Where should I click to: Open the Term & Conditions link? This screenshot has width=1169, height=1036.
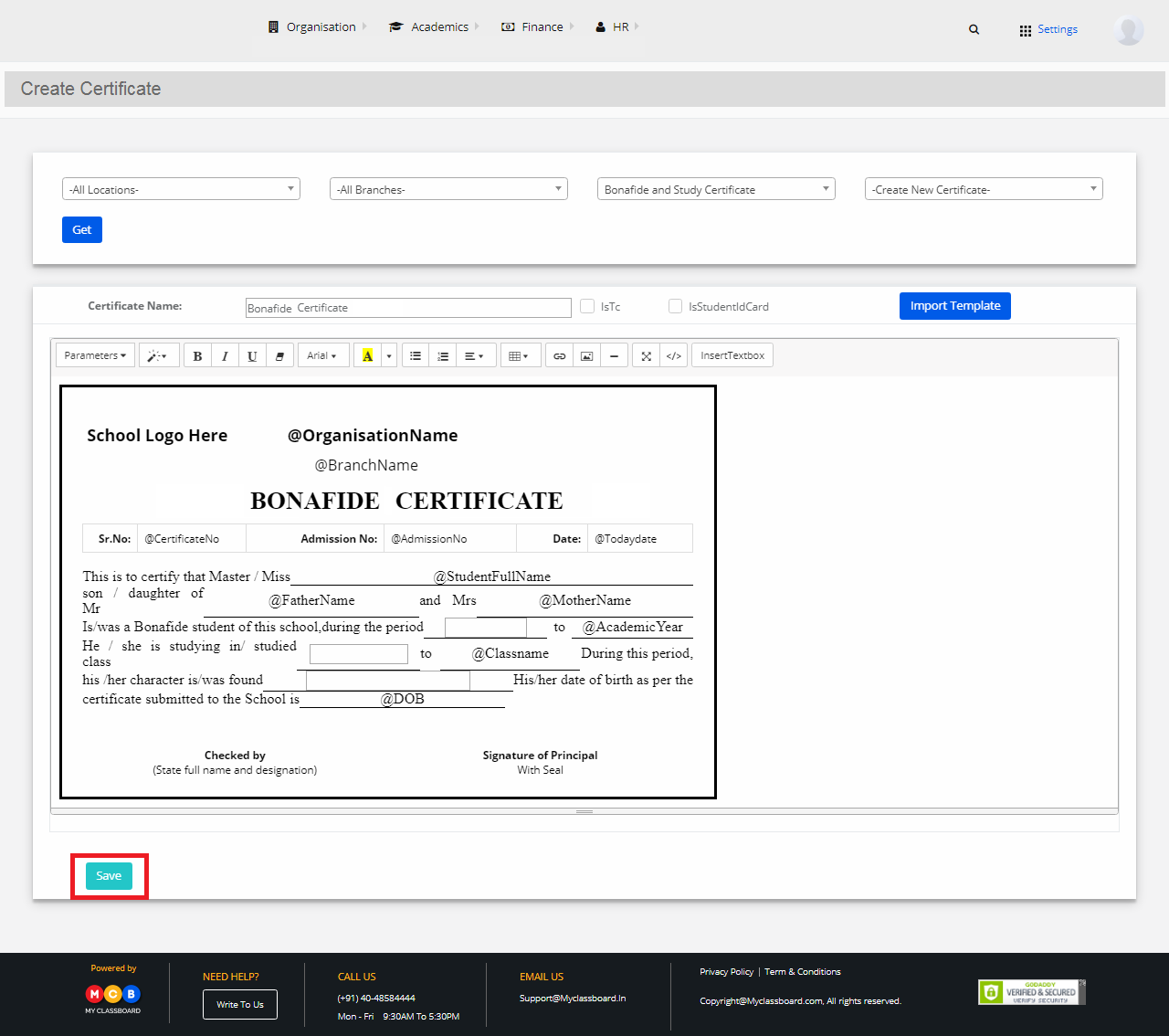[803, 972]
